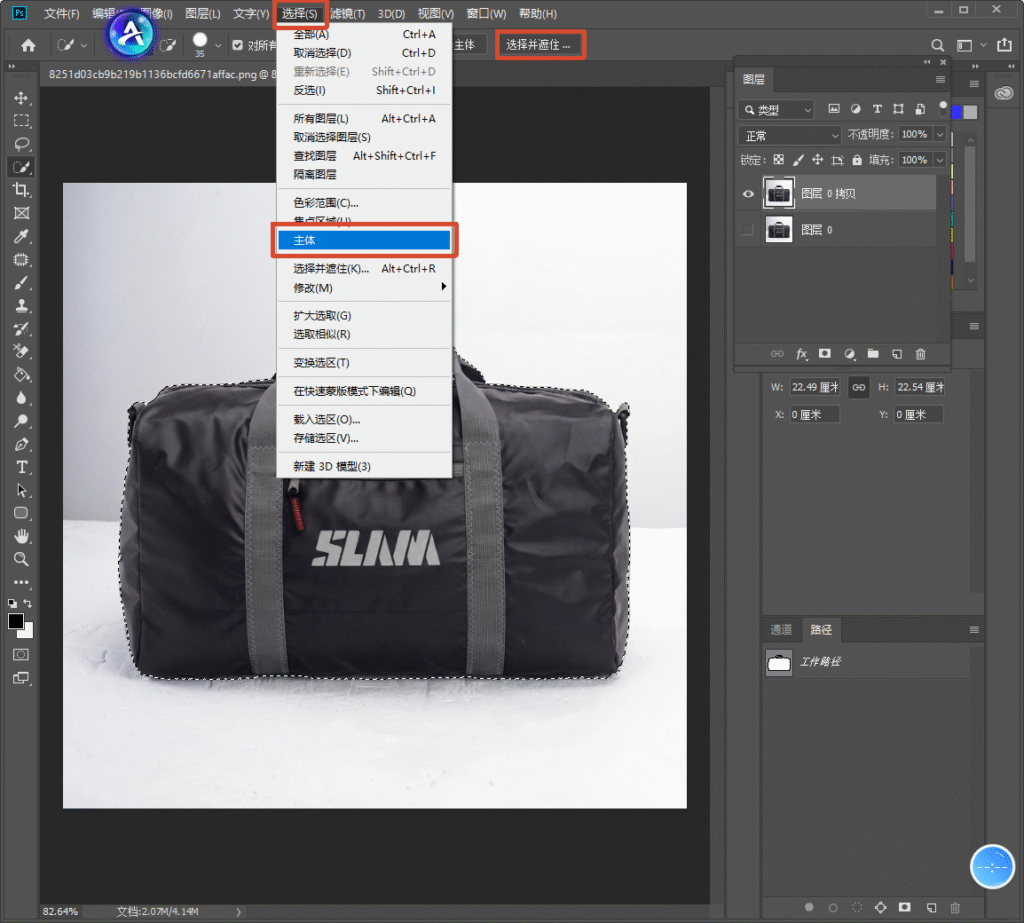
Task: Add layer mask in Layers panel
Action: [825, 354]
